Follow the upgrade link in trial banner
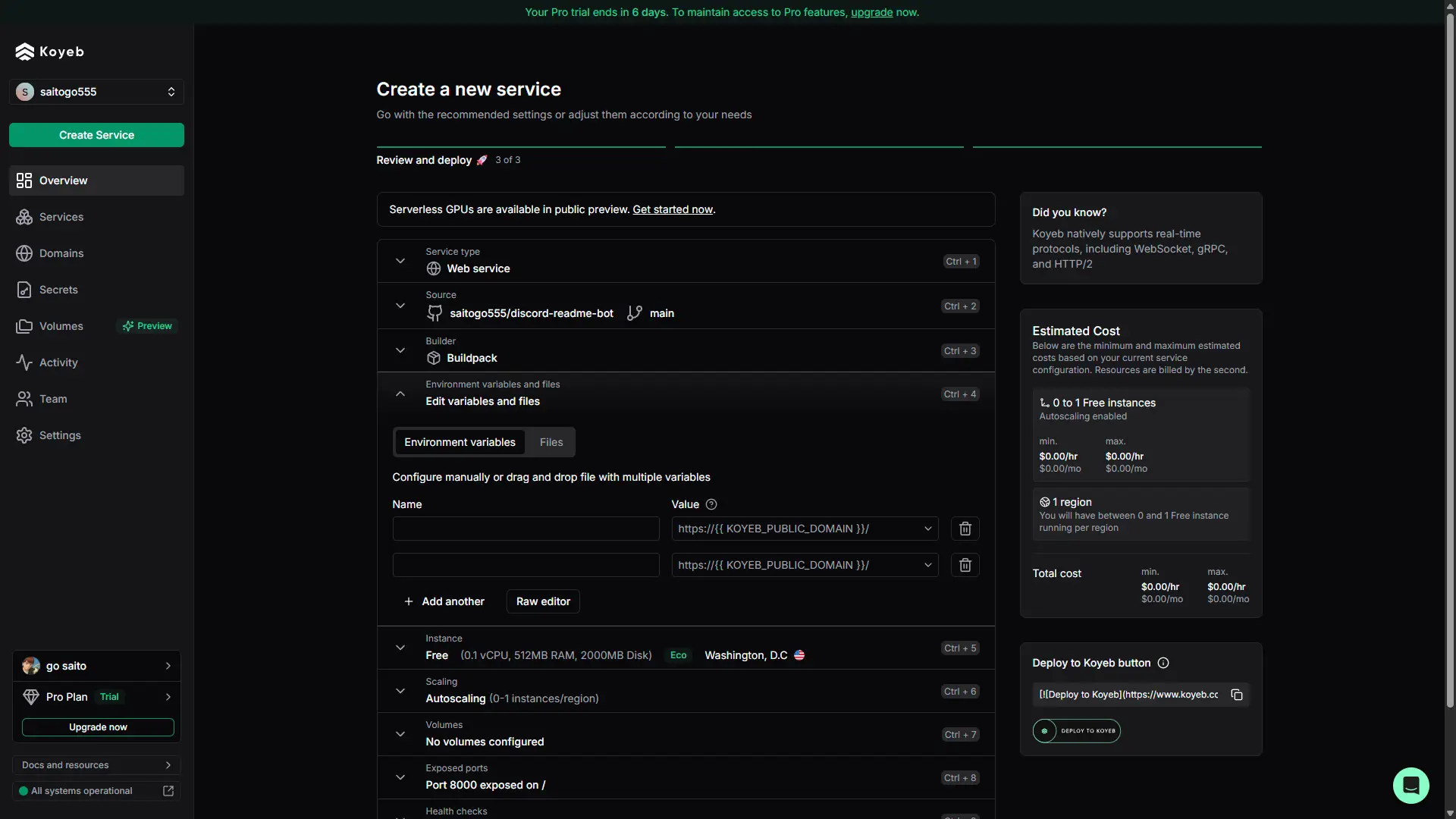Image resolution: width=1456 pixels, height=819 pixels. tap(871, 12)
